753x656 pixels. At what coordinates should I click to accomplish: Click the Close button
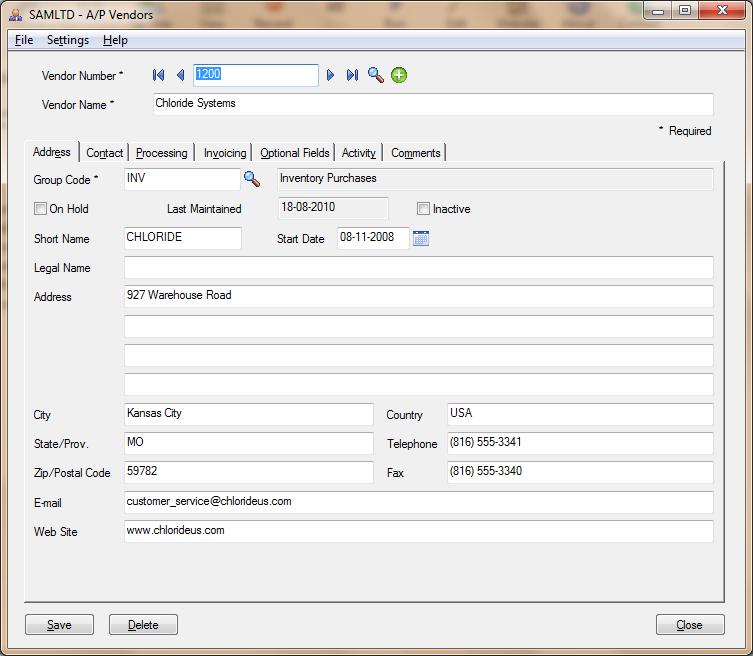coord(690,624)
